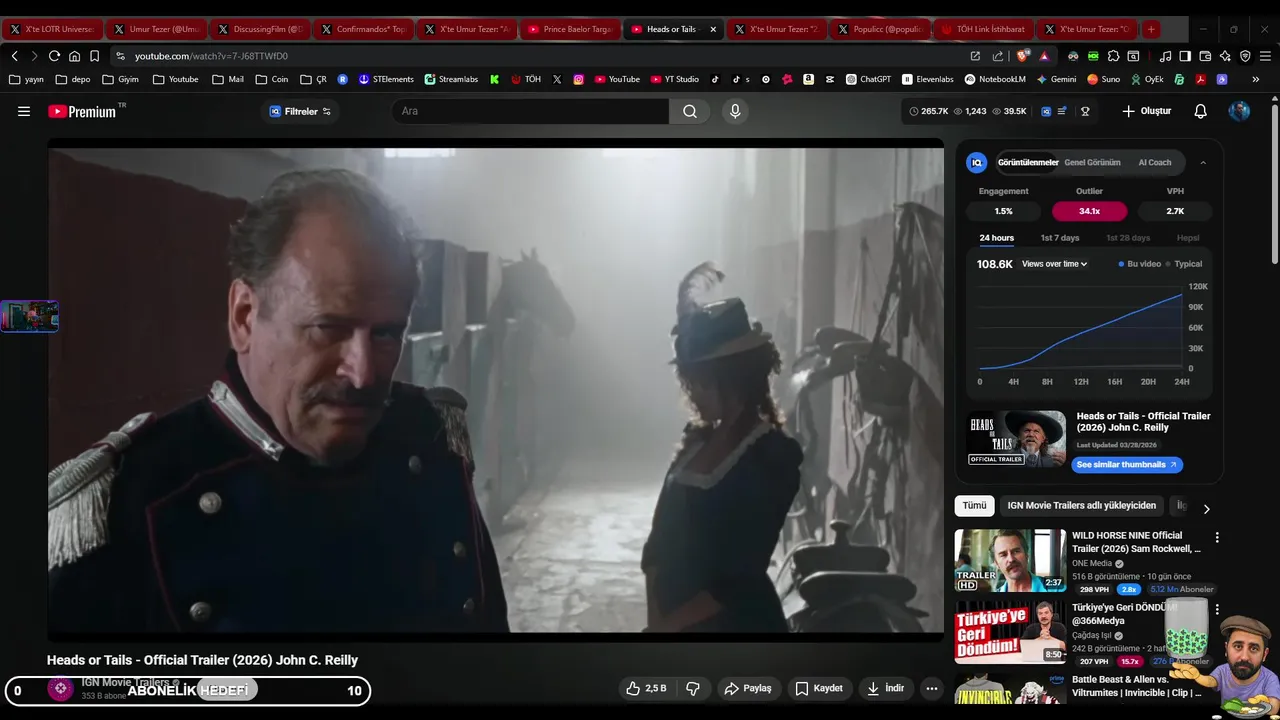Click Heads or Tails thumbnail in vidIQ panel

[1016, 438]
